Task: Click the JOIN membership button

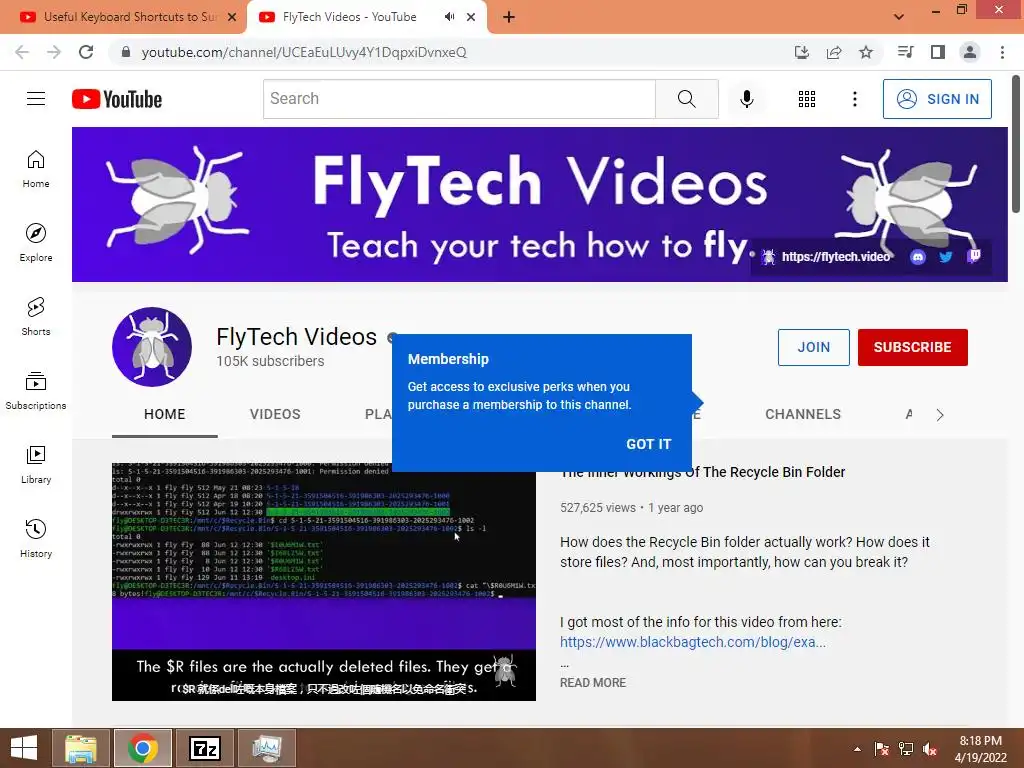Action: 814,347
